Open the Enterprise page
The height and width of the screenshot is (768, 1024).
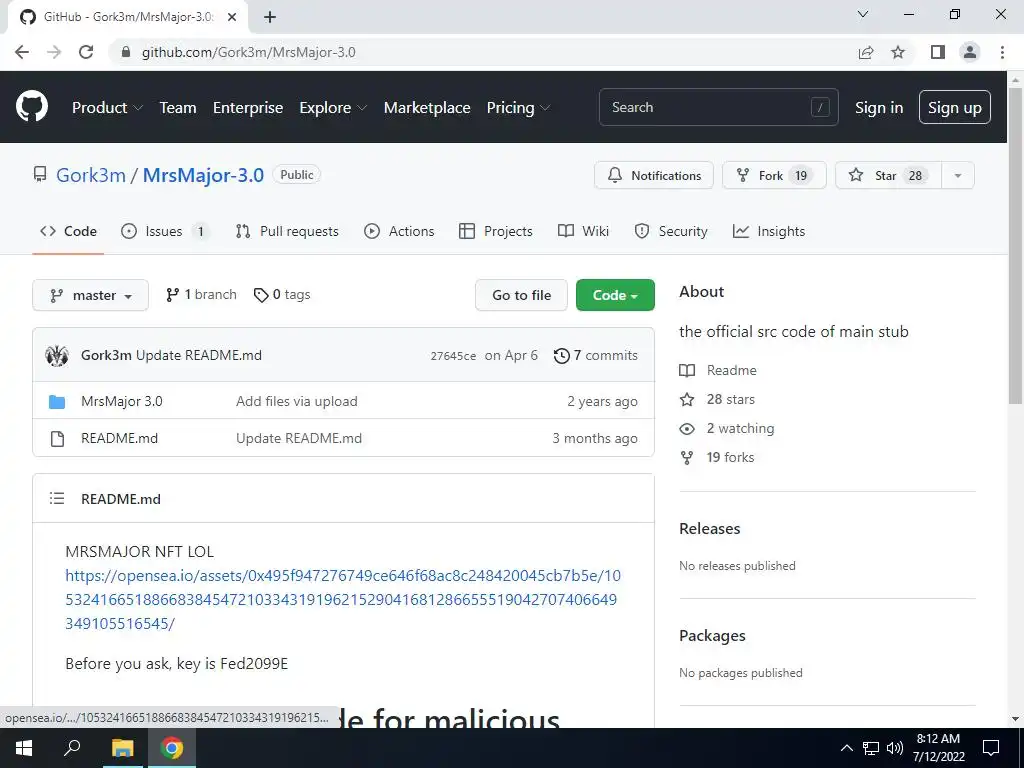point(248,108)
